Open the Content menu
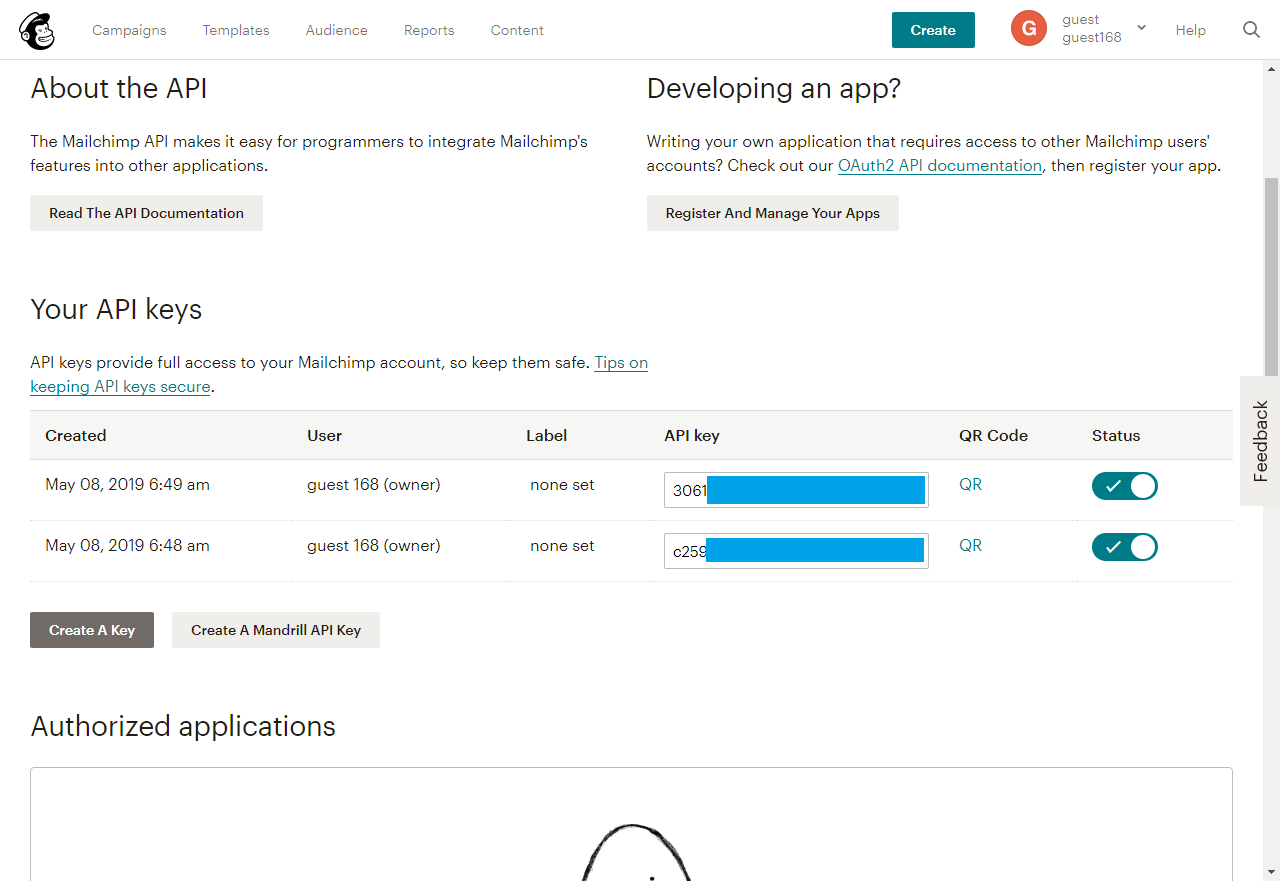Image resolution: width=1280 pixels, height=881 pixels. tap(517, 30)
